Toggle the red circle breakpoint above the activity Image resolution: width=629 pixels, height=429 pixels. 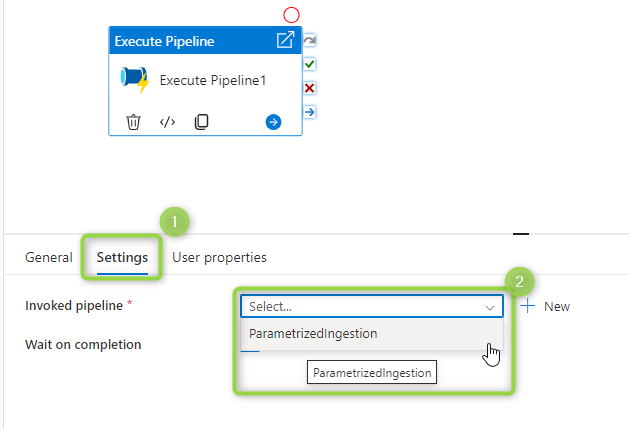tap(291, 15)
